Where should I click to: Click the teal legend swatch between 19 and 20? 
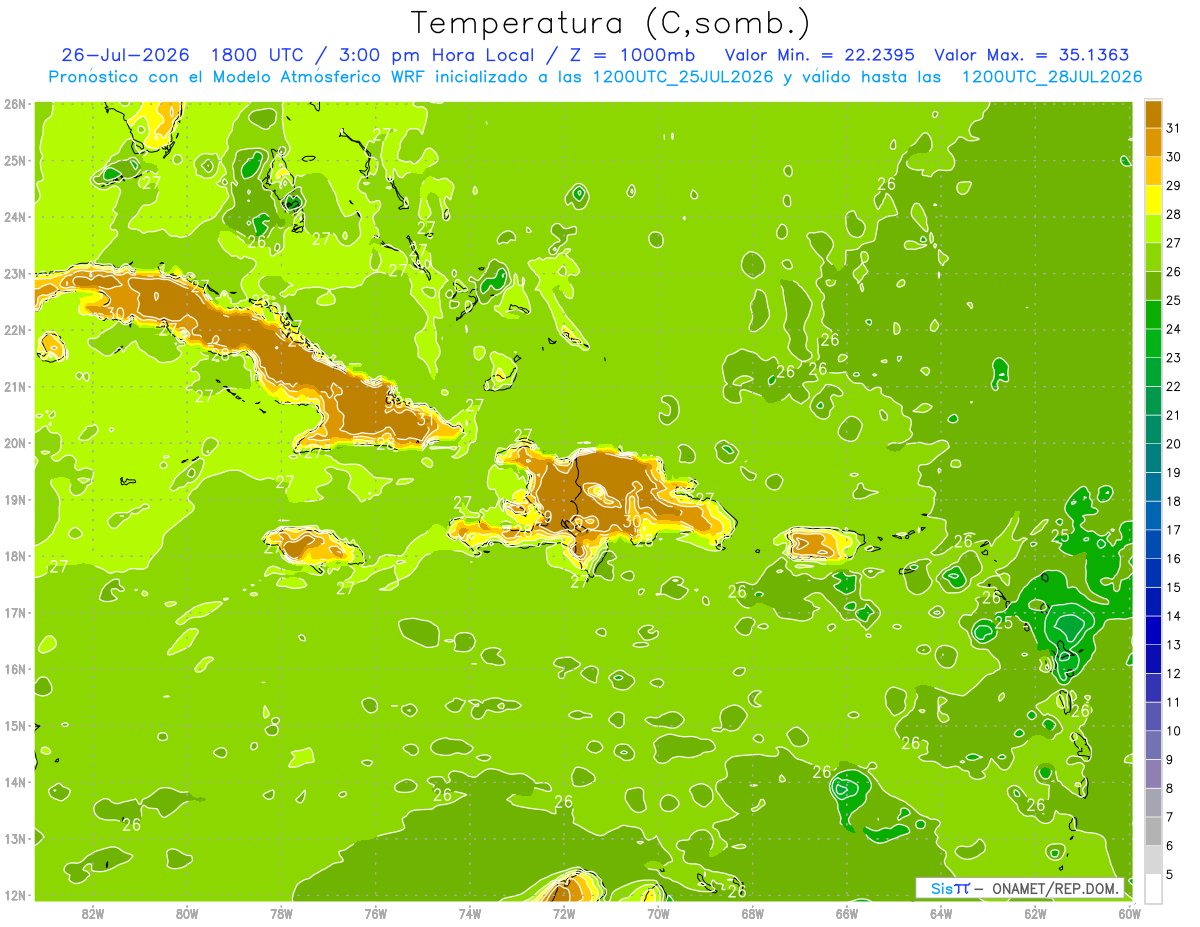1153,458
